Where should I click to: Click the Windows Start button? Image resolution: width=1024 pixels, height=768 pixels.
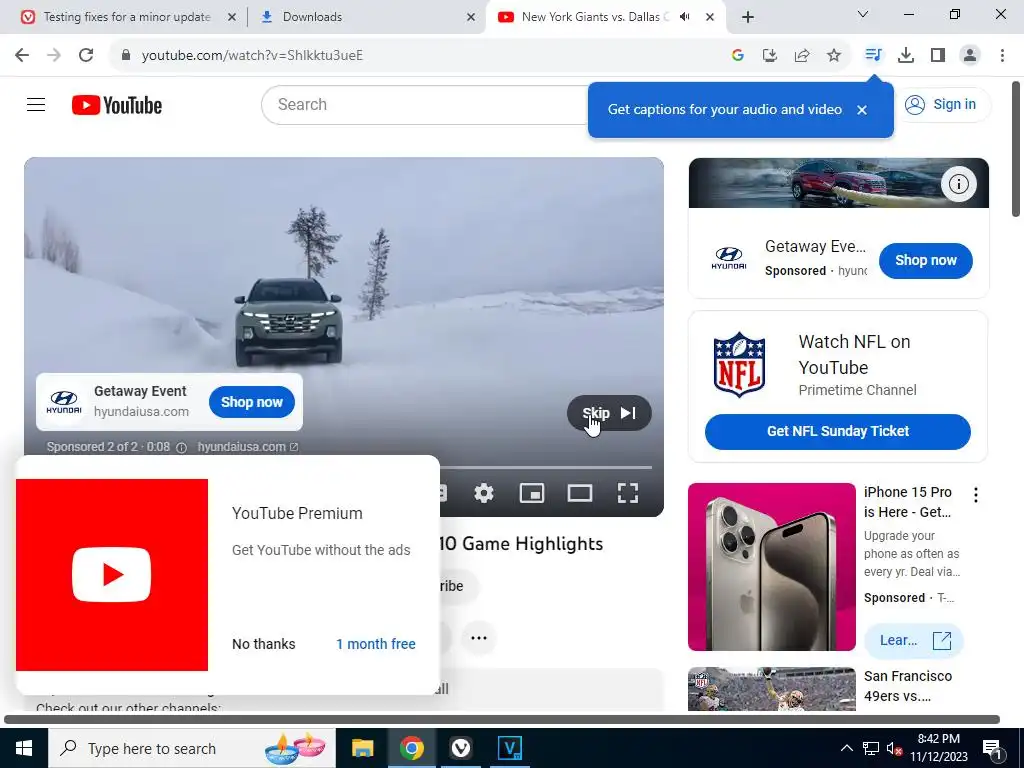[x=24, y=748]
